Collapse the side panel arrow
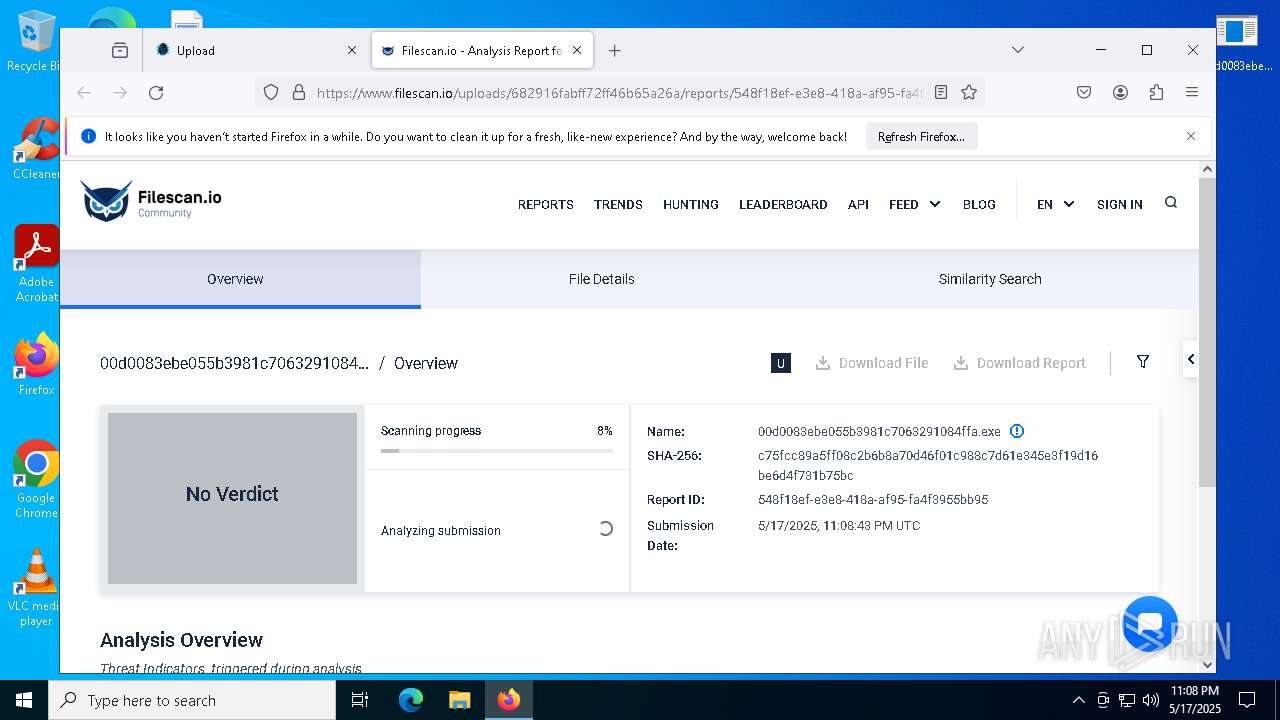The height and width of the screenshot is (720, 1280). 1190,359
